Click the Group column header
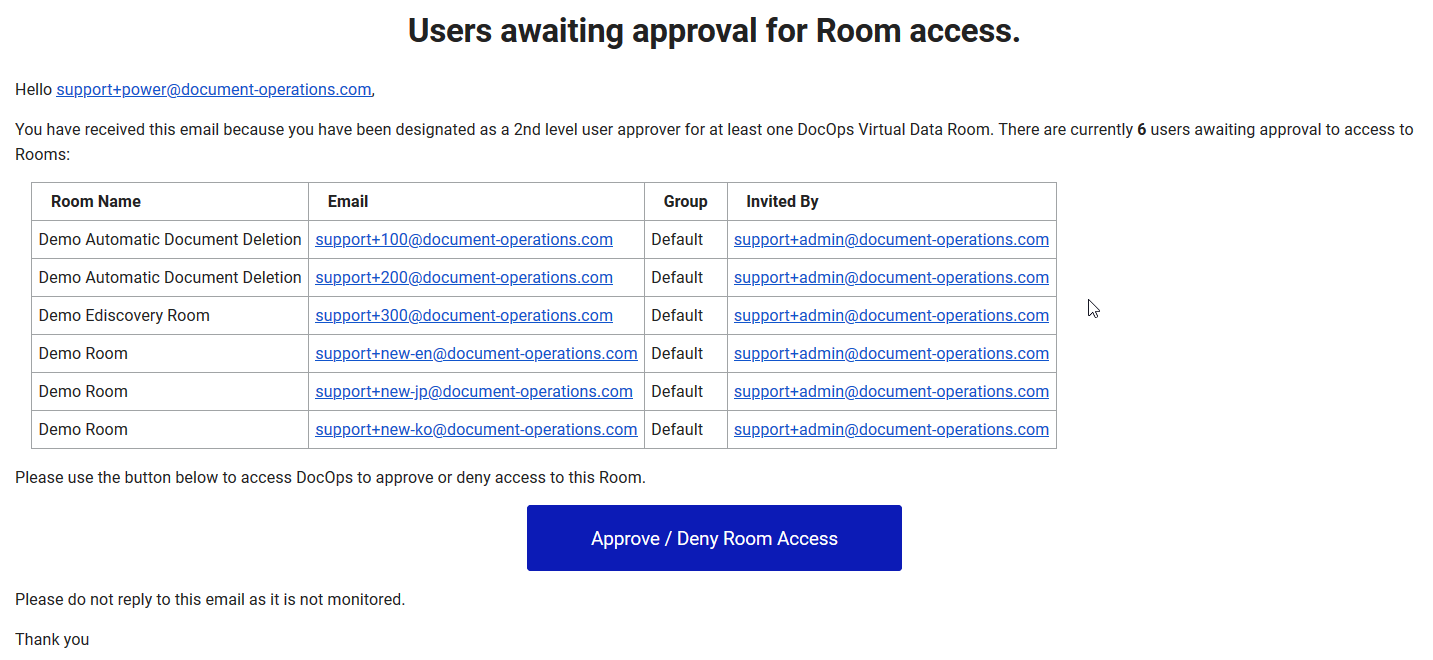Image resolution: width=1433 pixels, height=660 pixels. pos(686,201)
